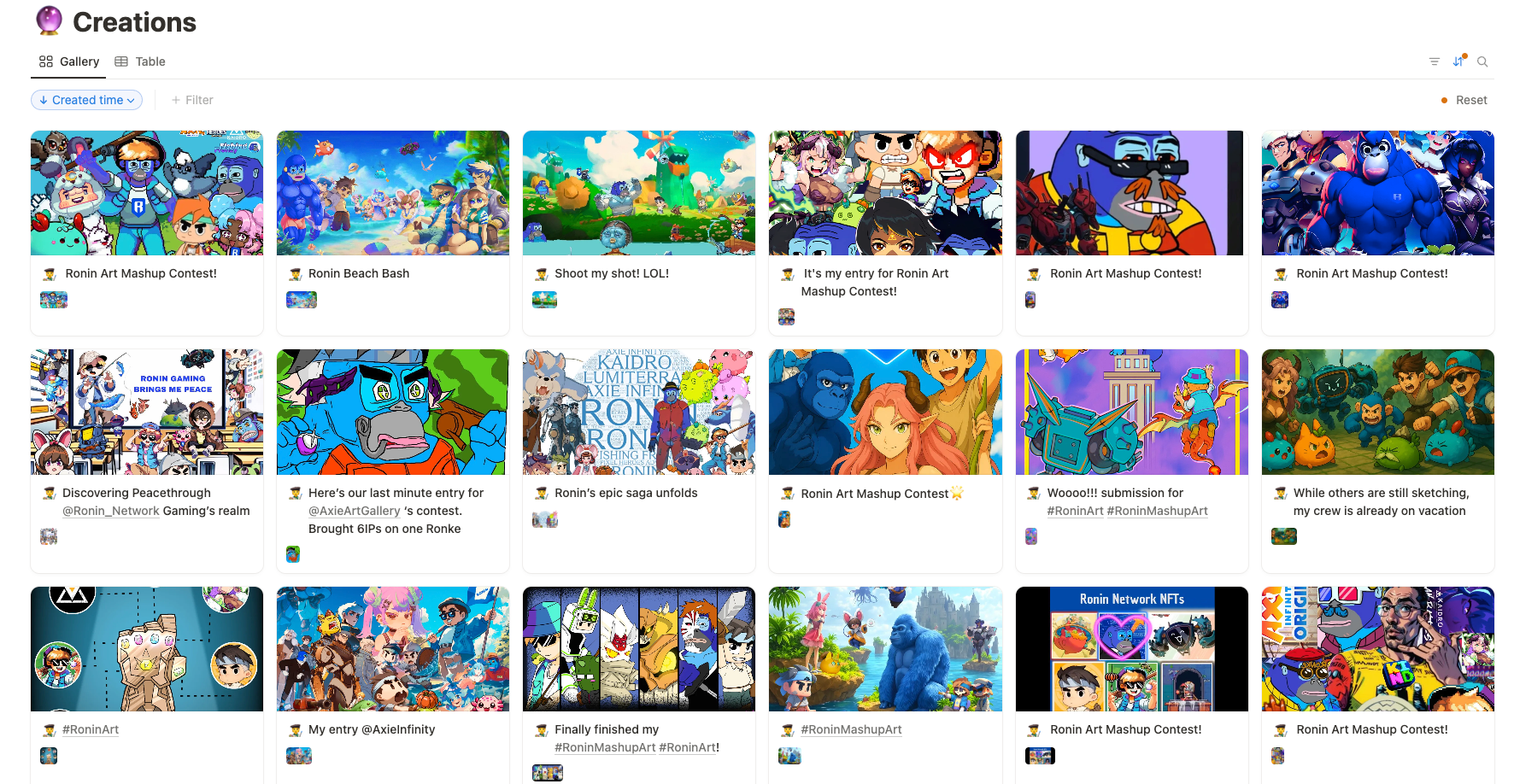Click avatar icon next to Shoot my shot! LOL!
The image size is (1514, 784).
click(542, 274)
